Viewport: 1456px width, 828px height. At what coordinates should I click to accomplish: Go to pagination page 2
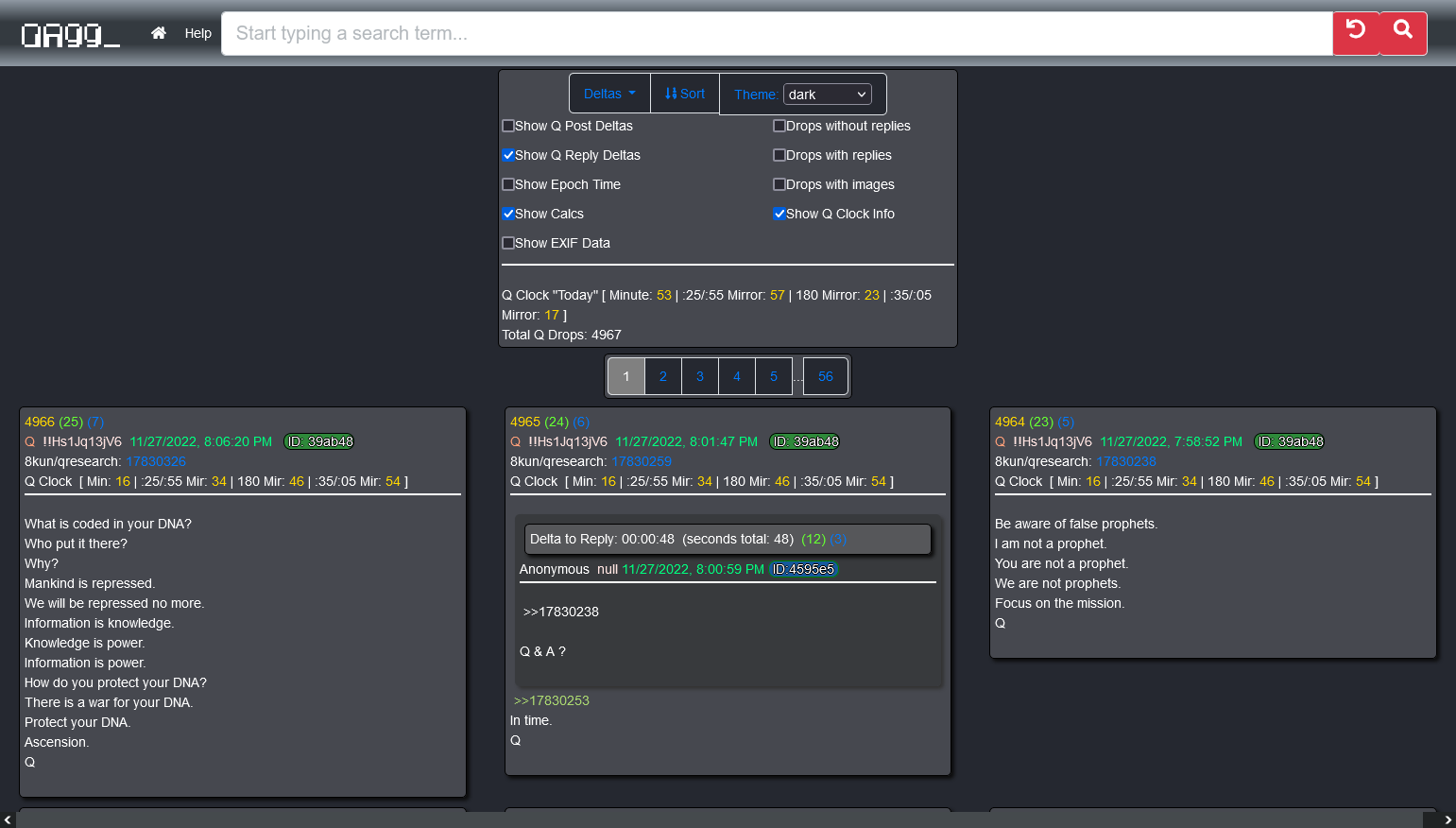(x=663, y=376)
